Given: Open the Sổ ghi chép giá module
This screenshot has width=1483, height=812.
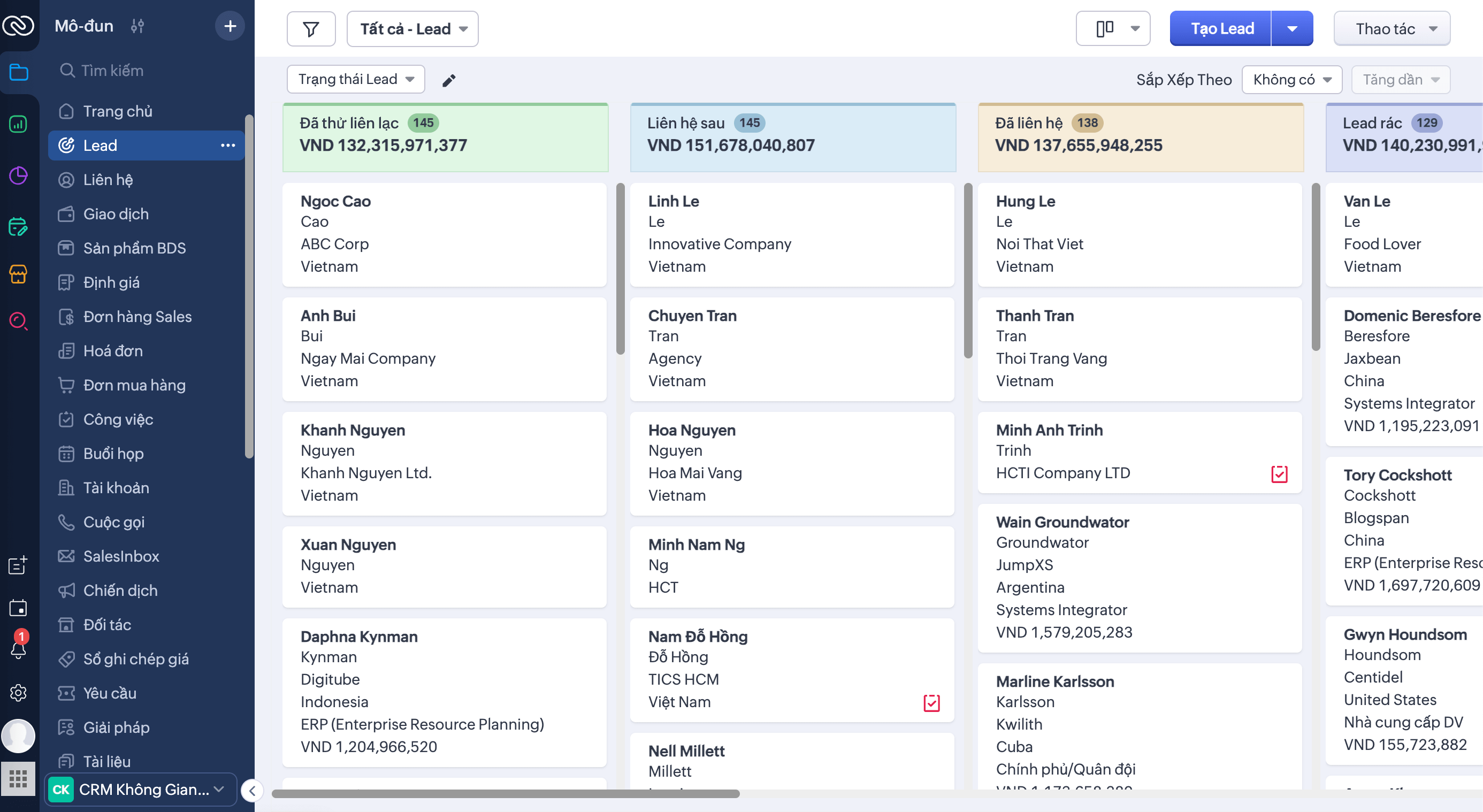Looking at the screenshot, I should [x=146, y=659].
